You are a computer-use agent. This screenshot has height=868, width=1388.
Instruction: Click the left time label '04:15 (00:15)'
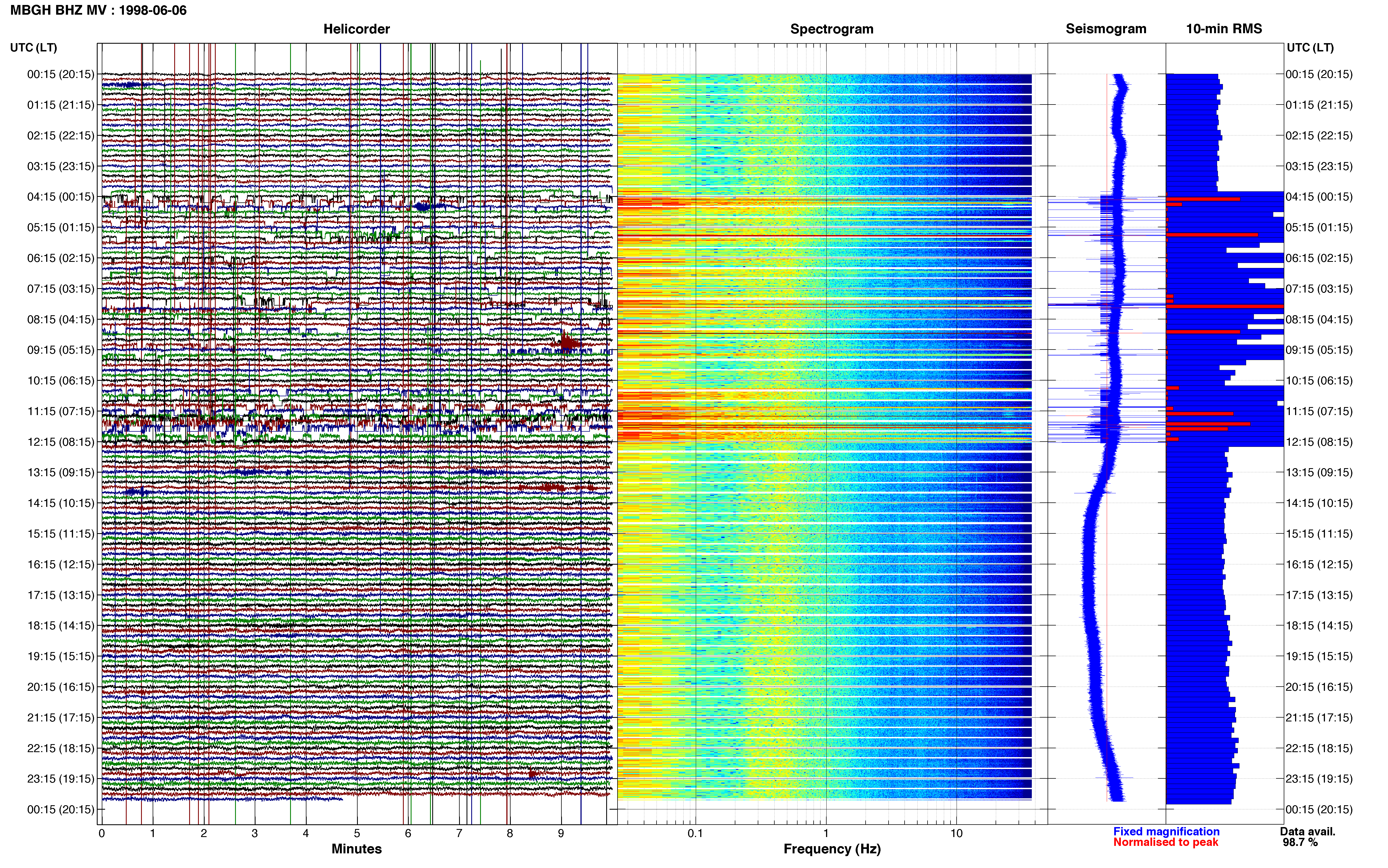[60, 197]
